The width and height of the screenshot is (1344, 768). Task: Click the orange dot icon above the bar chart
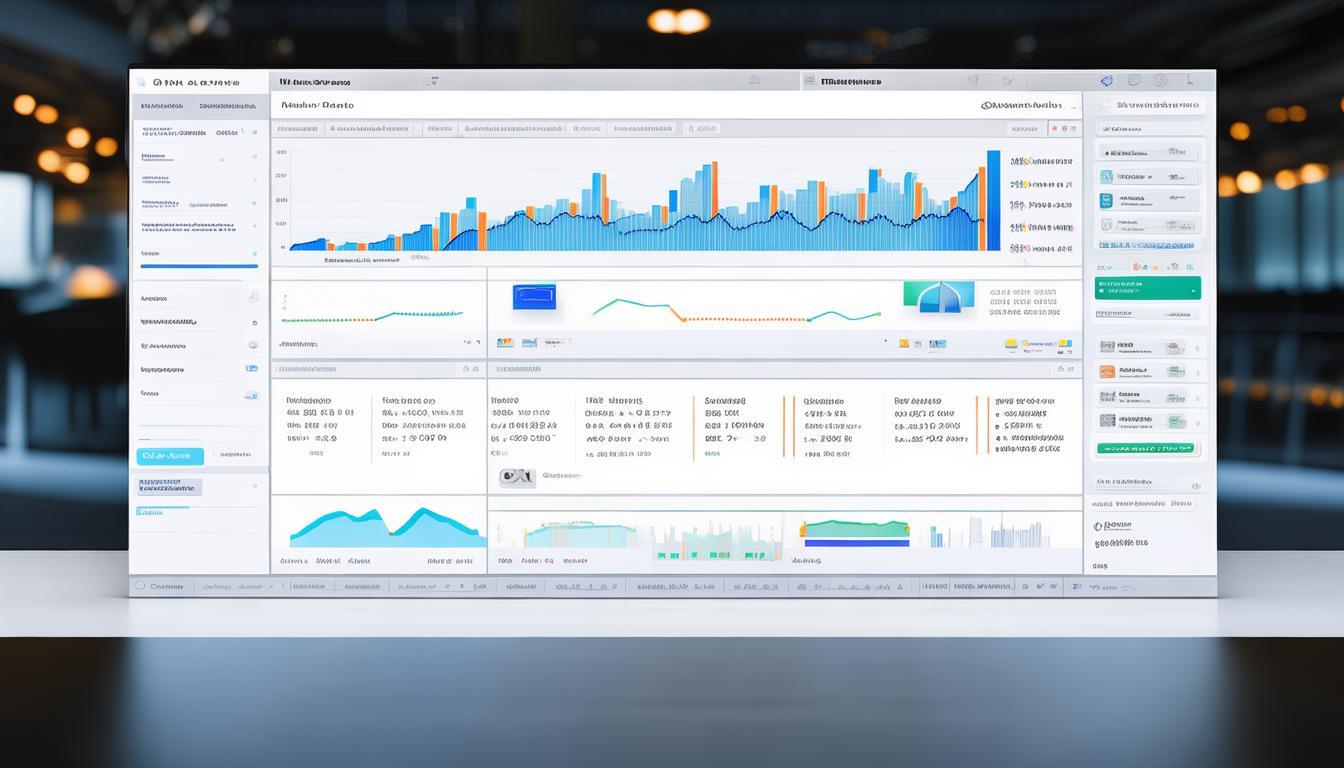coord(1053,129)
